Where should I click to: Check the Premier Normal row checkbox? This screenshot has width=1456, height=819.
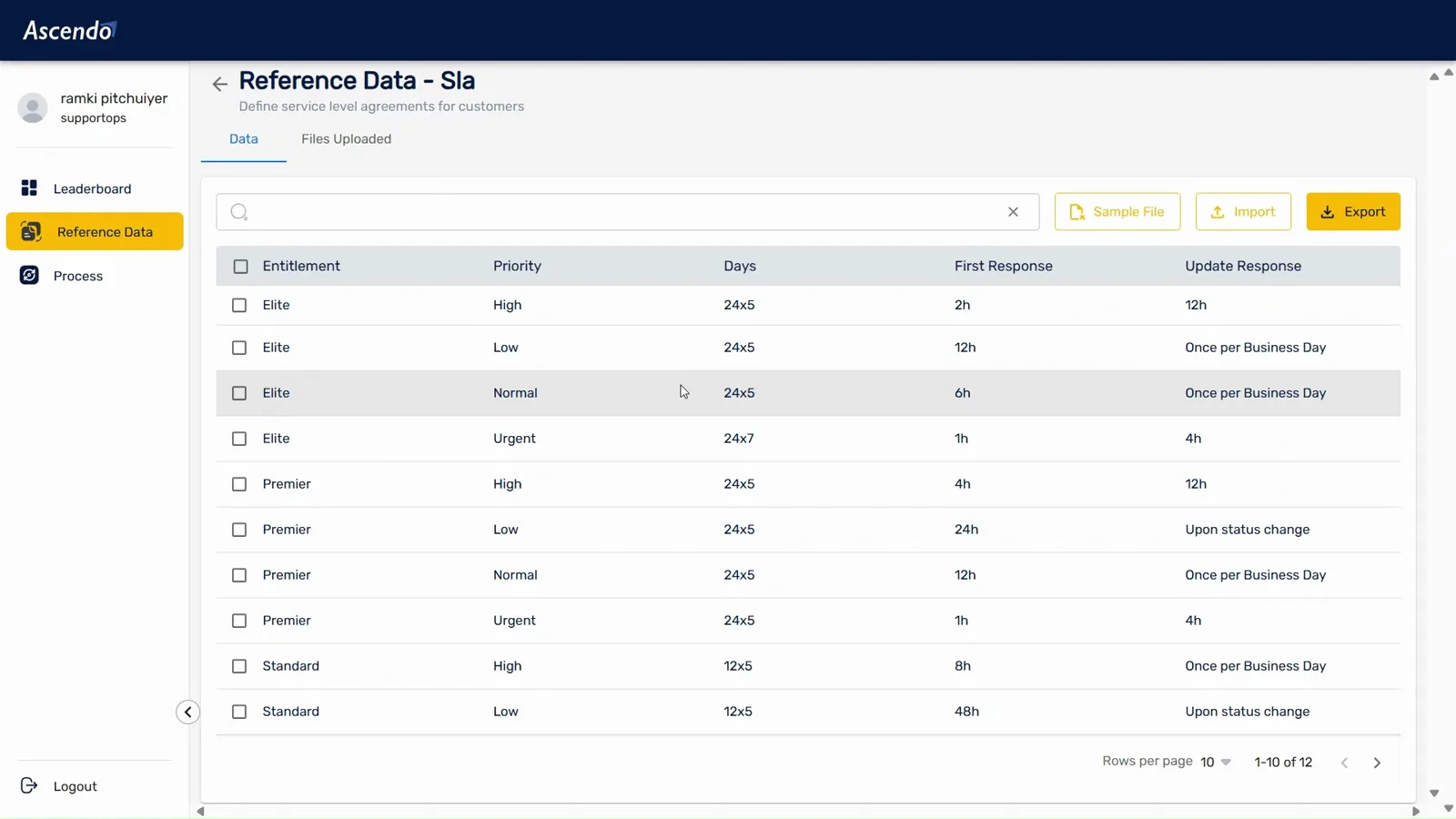(x=239, y=575)
